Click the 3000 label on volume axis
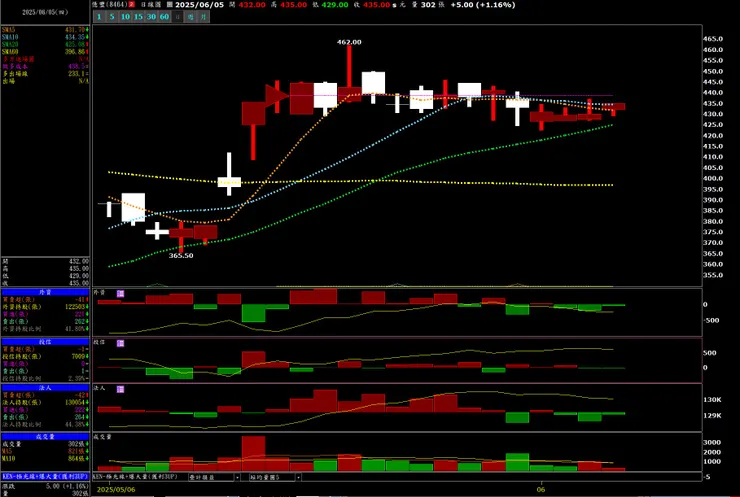 click(x=712, y=442)
